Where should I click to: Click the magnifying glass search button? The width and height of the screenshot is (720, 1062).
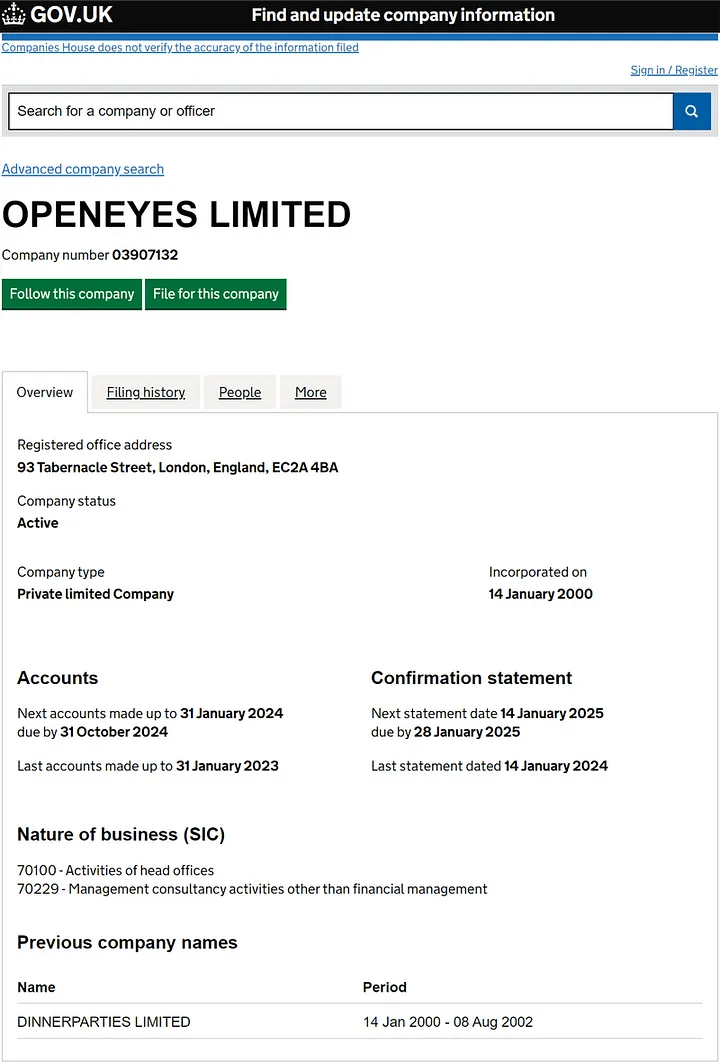[x=692, y=111]
